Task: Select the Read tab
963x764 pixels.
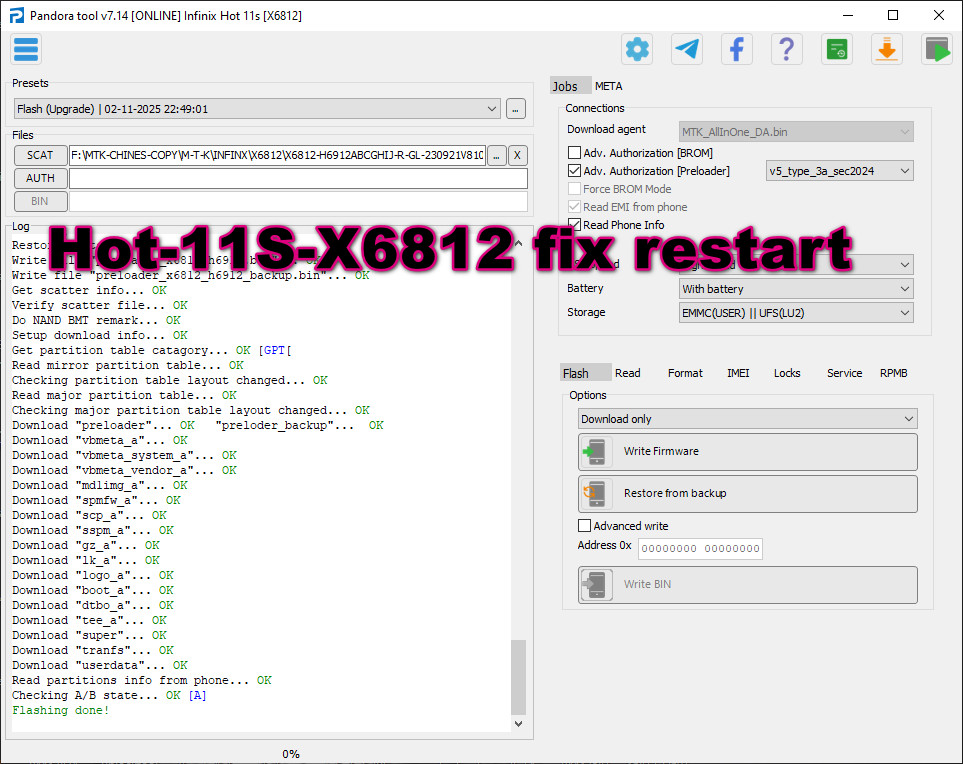Action: 628,373
